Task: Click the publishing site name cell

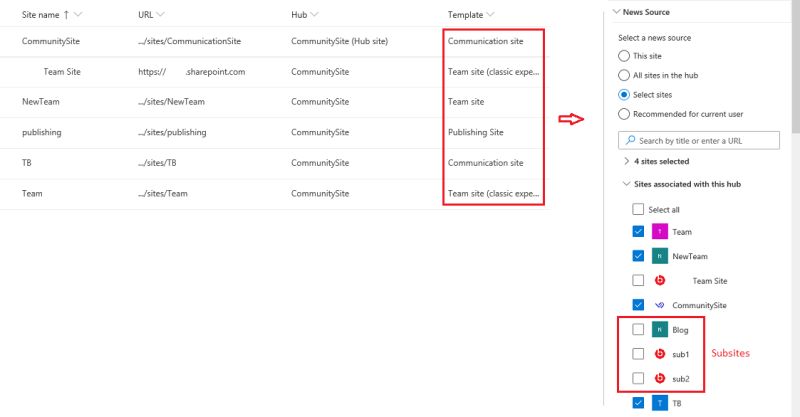Action: coord(41,133)
